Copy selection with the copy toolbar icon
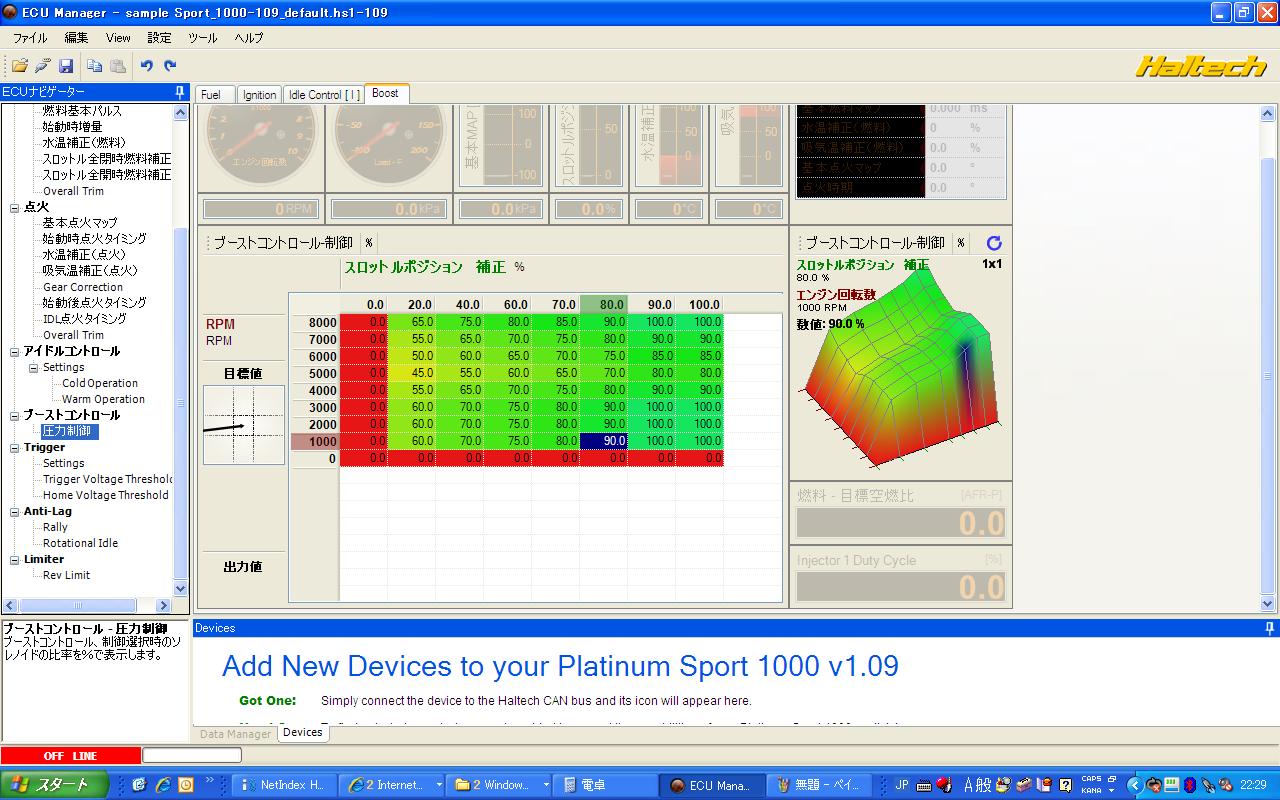 click(95, 66)
